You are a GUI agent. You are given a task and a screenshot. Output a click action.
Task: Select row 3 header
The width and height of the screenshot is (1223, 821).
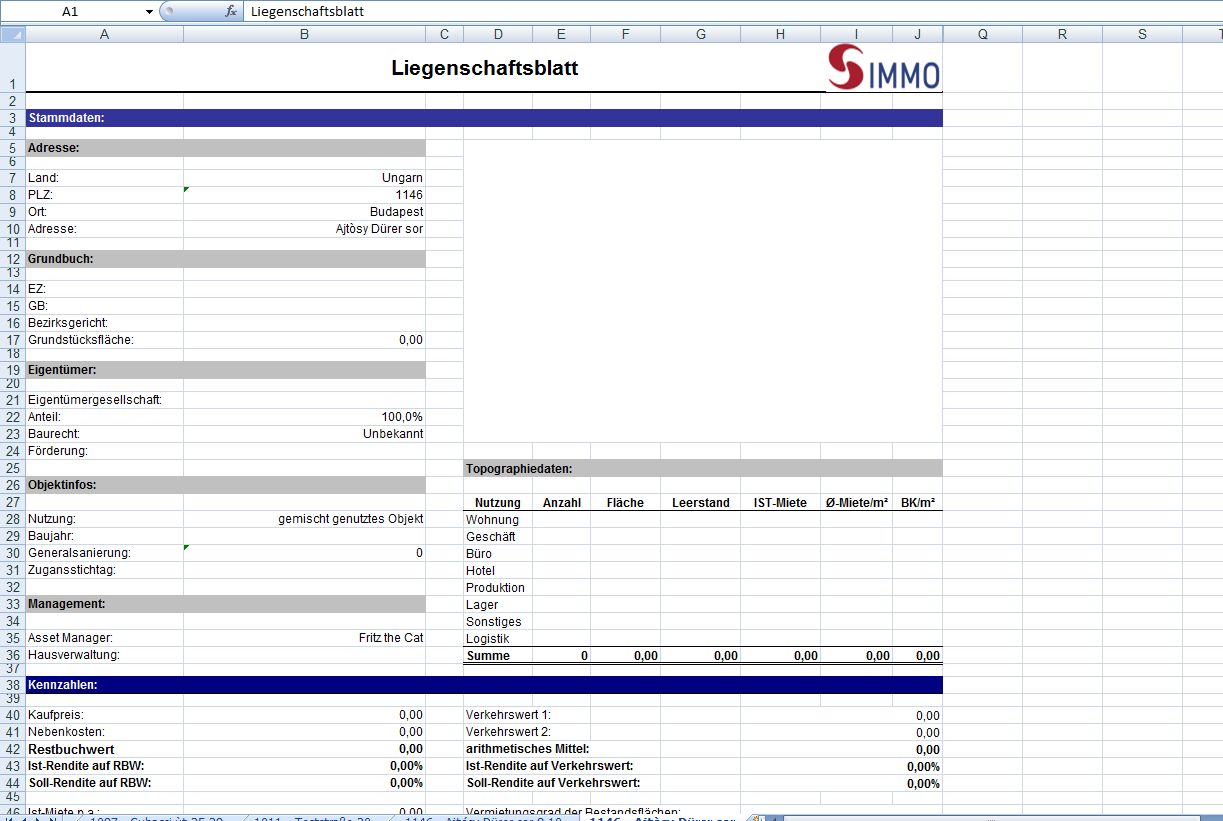pyautogui.click(x=12, y=118)
